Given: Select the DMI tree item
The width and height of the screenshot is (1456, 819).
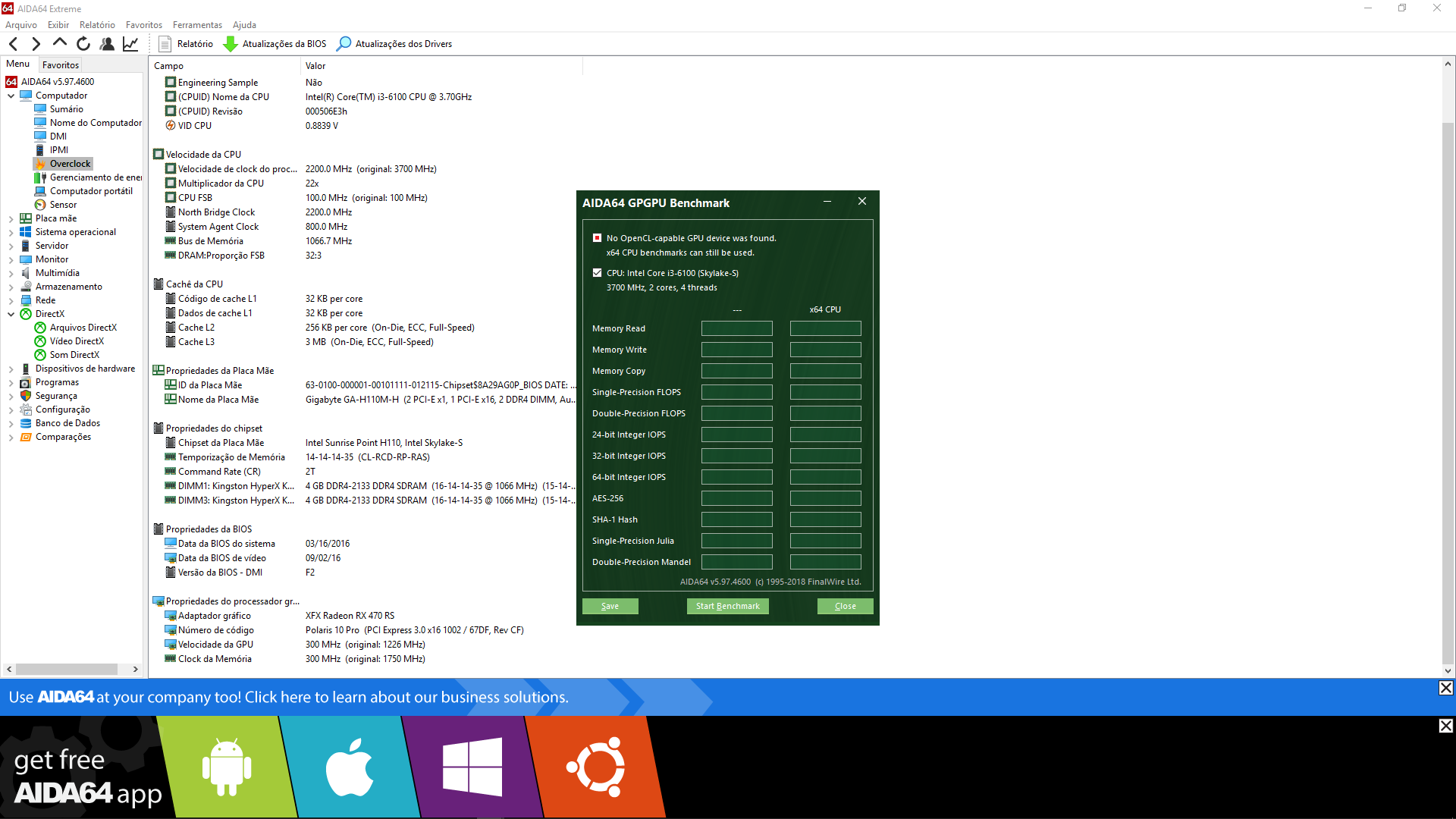Looking at the screenshot, I should [58, 136].
